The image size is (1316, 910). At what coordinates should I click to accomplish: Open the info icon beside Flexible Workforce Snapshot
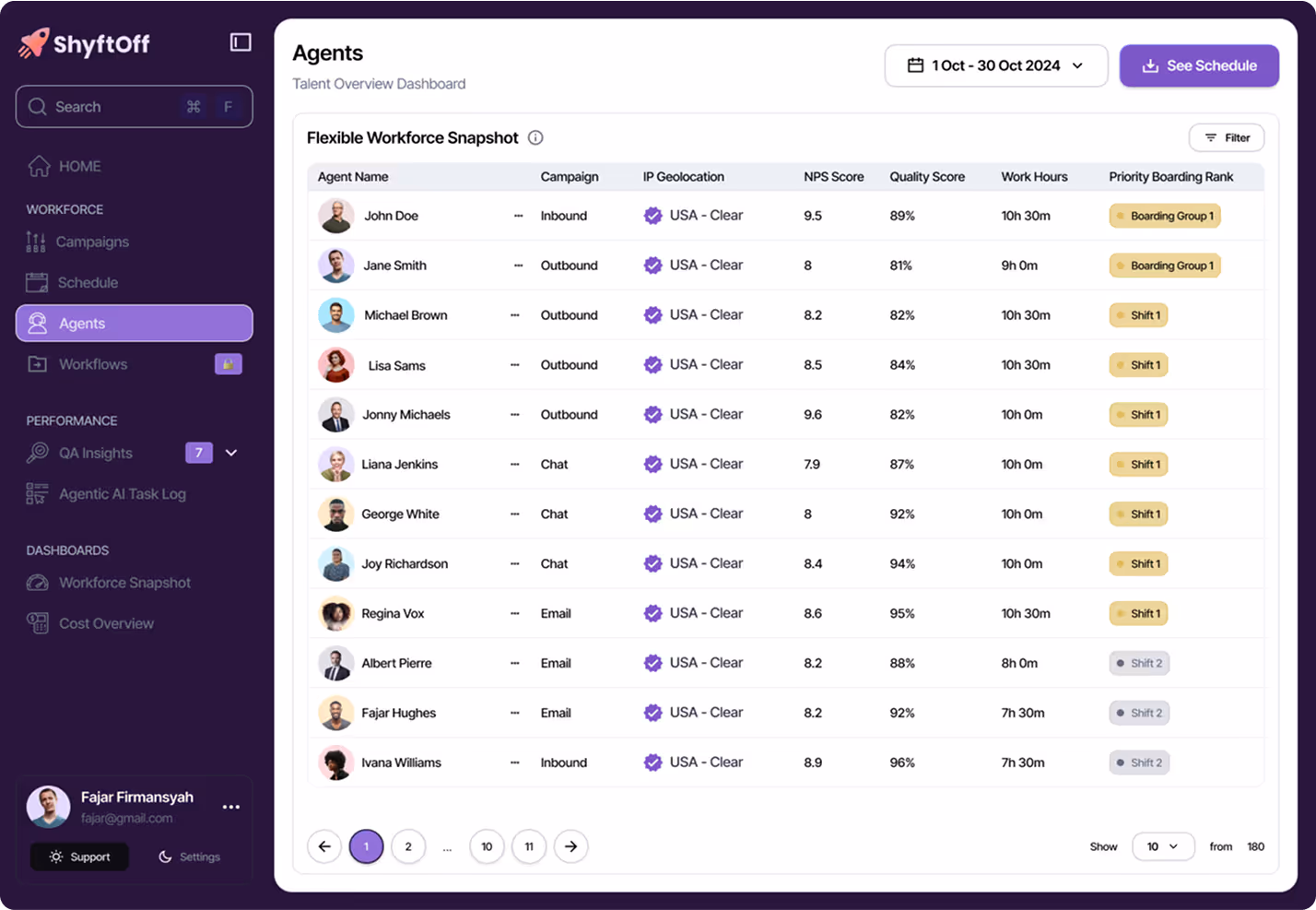(x=535, y=137)
